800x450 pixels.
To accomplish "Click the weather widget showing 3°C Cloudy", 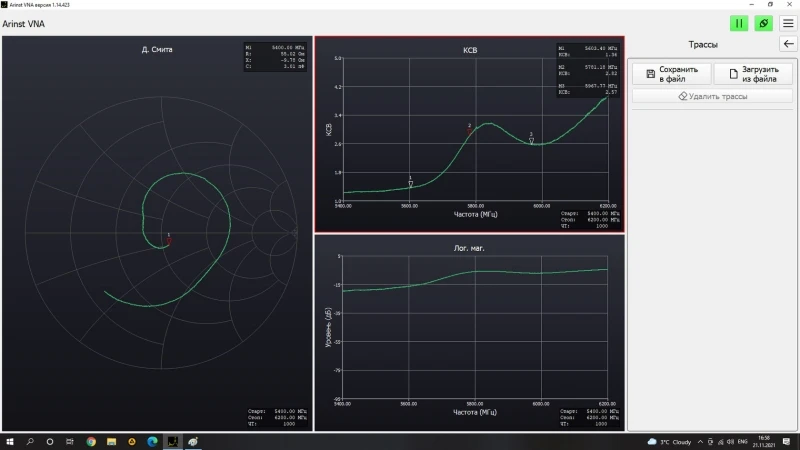I will click(x=669, y=442).
